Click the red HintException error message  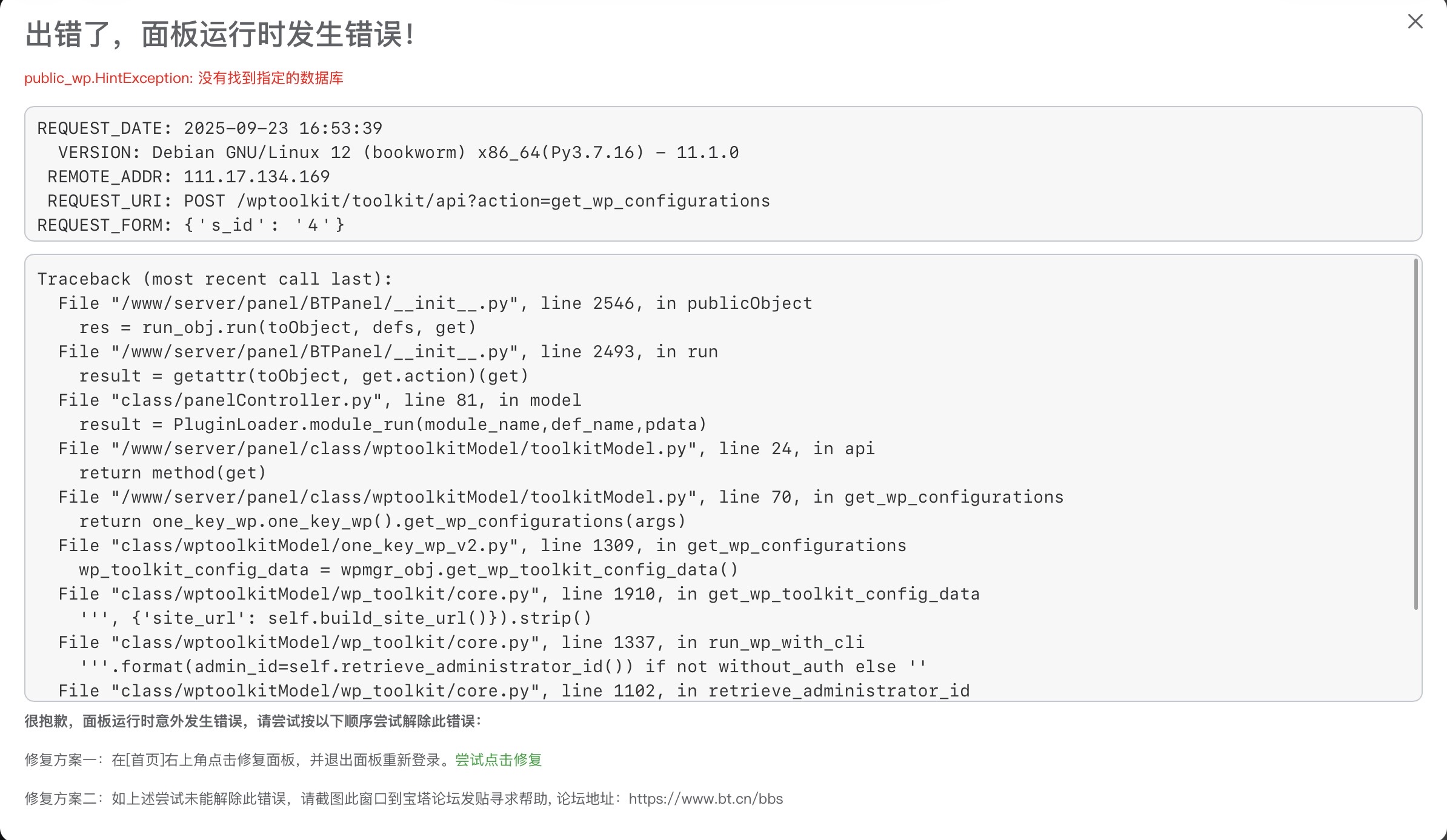tap(184, 78)
